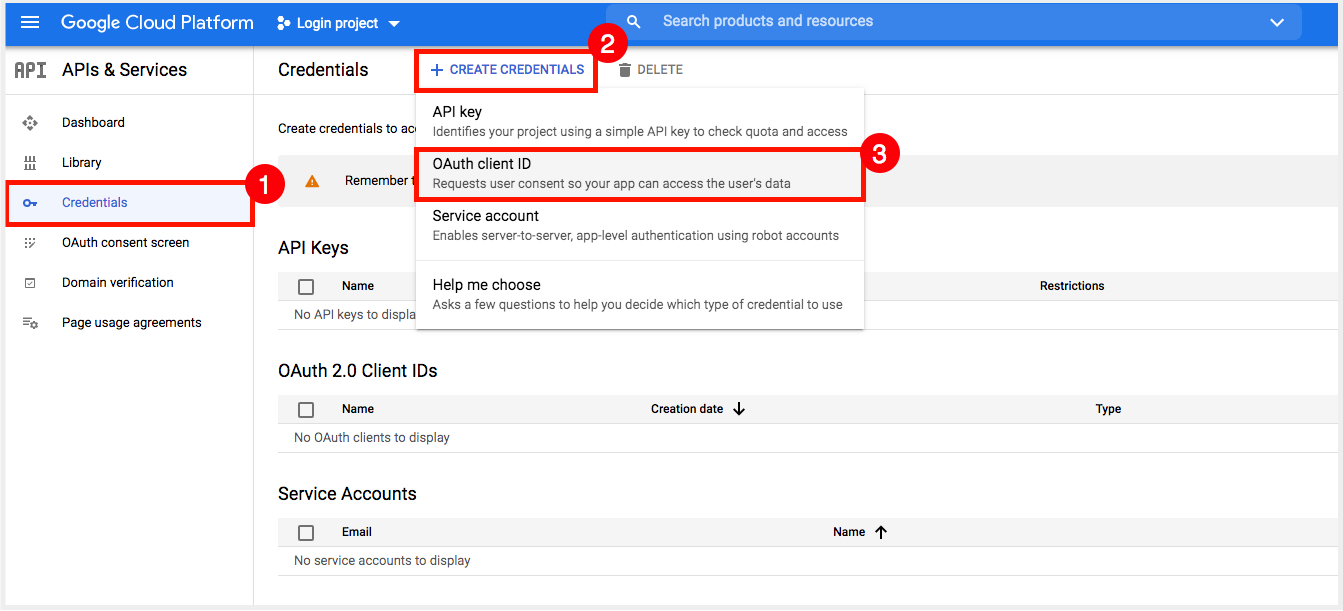Click the API Keys heading
1343x611 pixels.
(313, 248)
